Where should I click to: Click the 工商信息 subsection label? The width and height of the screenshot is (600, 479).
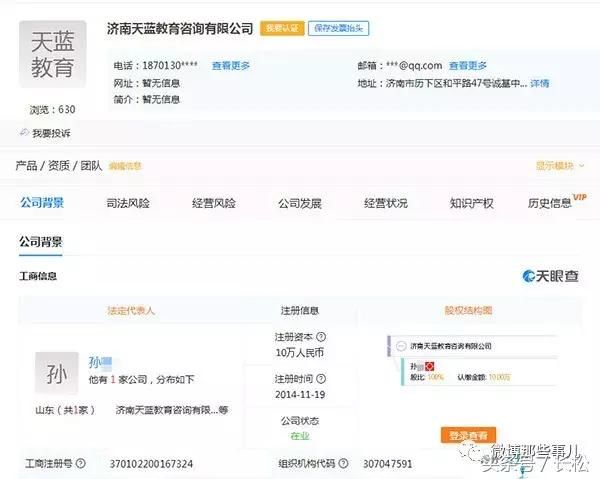tap(38, 276)
